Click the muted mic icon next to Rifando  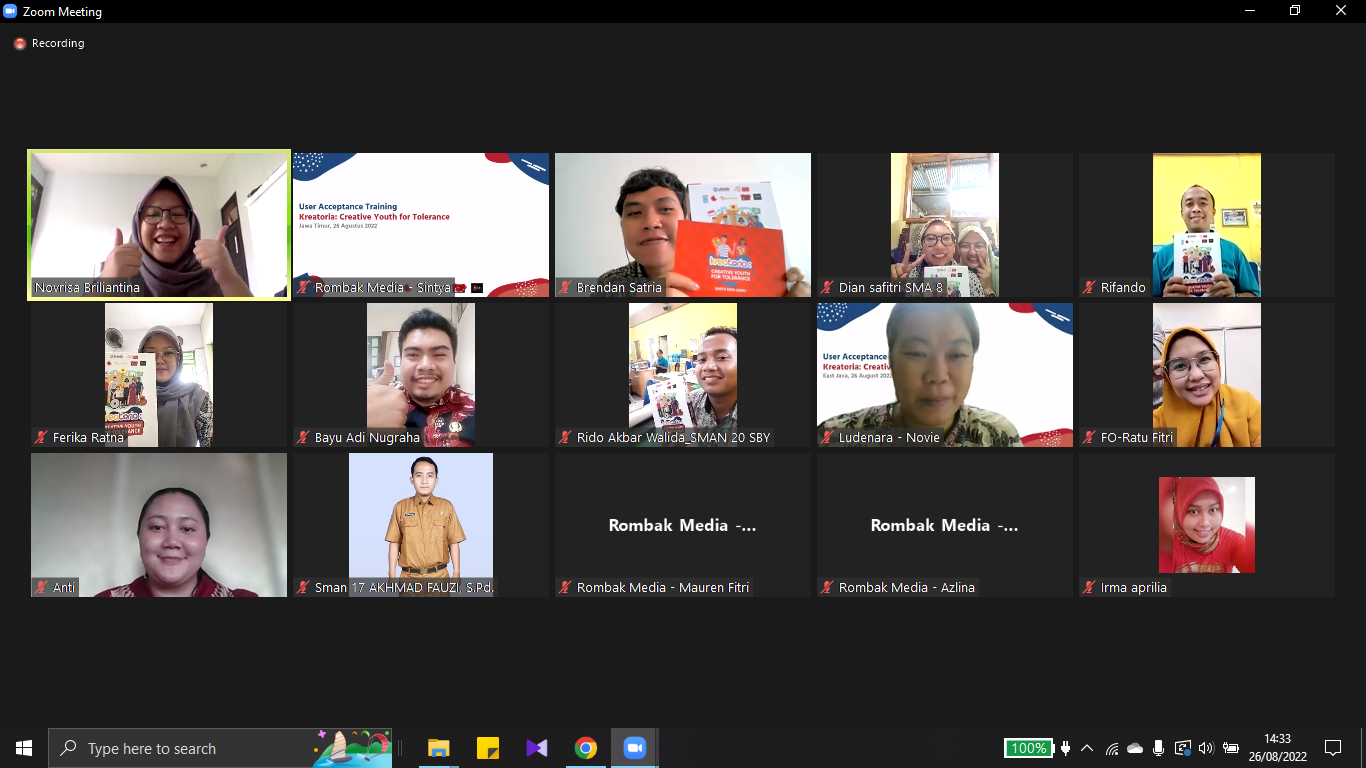[x=1090, y=288]
